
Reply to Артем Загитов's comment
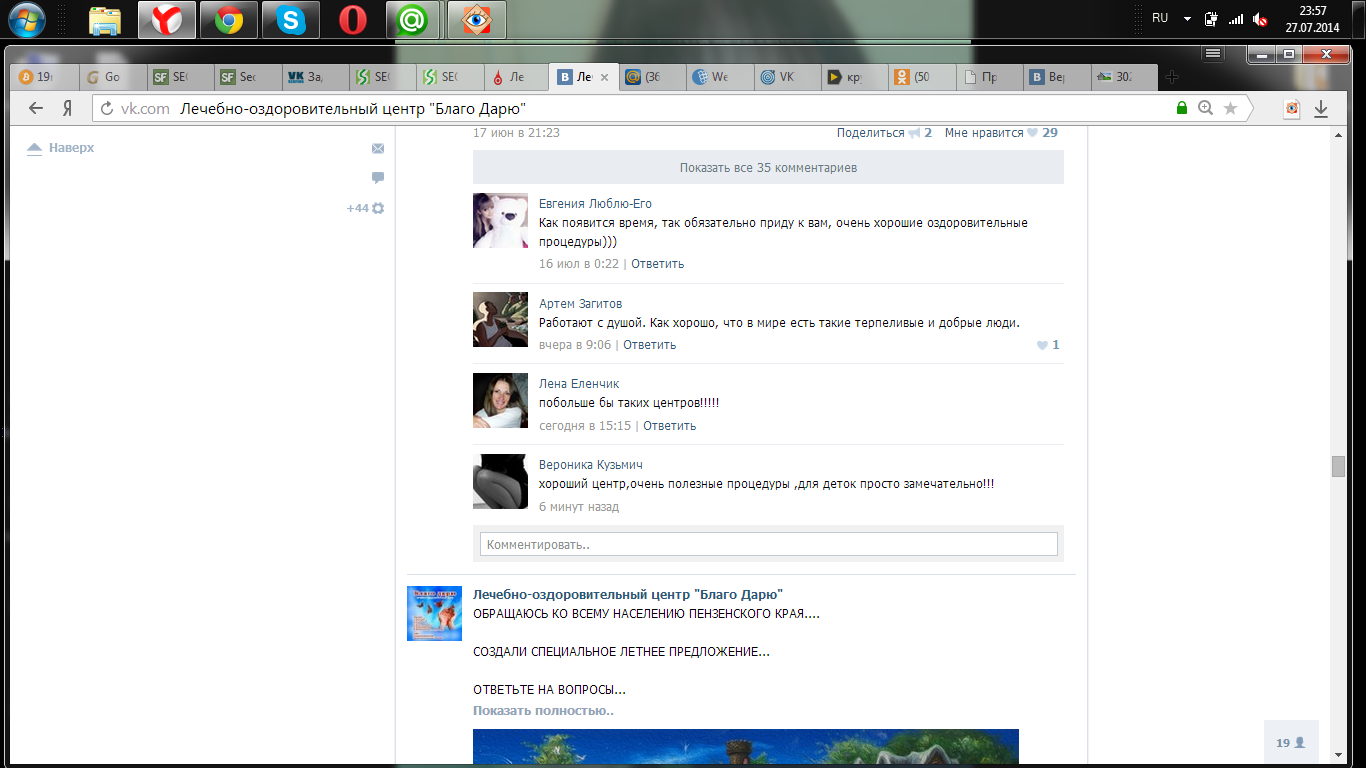click(x=649, y=345)
